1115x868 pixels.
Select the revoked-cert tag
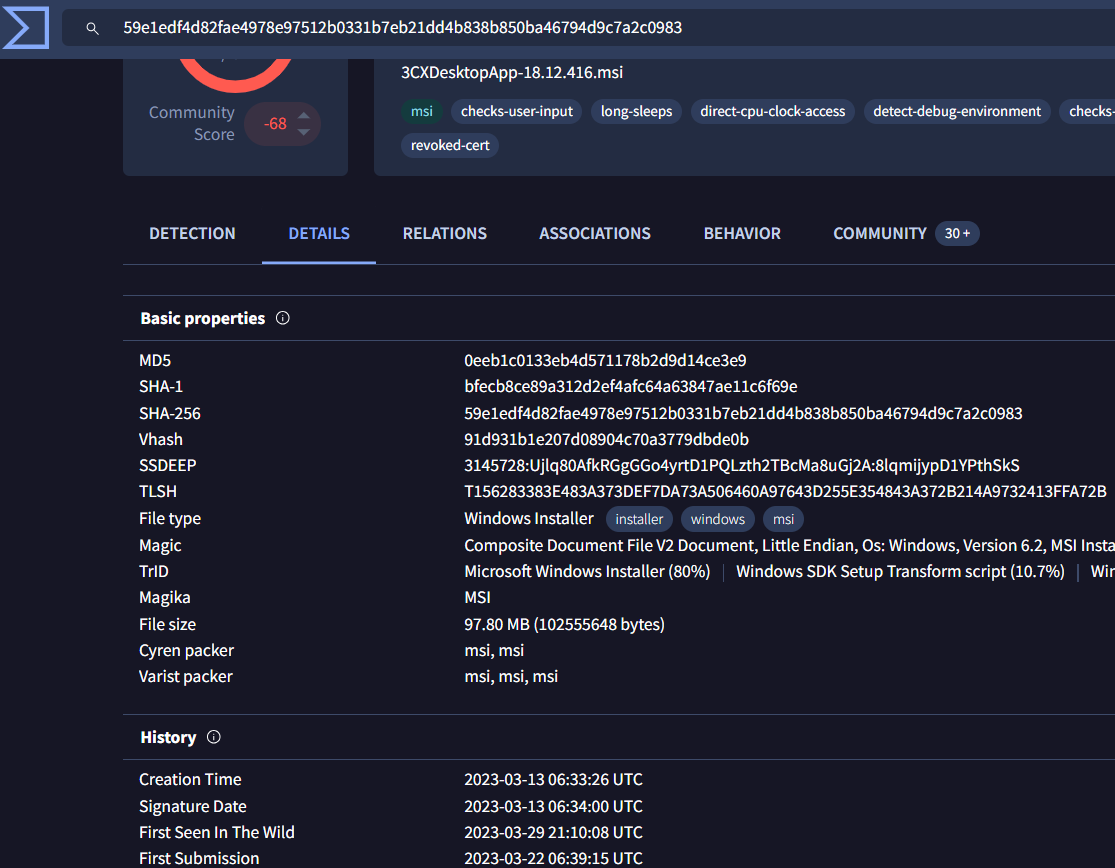tap(450, 146)
